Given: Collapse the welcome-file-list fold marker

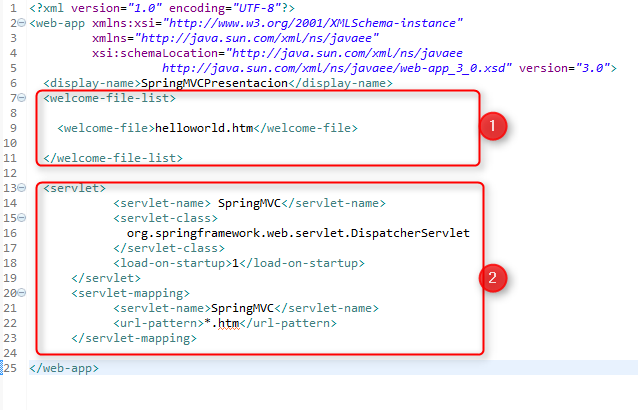Looking at the screenshot, I should [x=22, y=98].
